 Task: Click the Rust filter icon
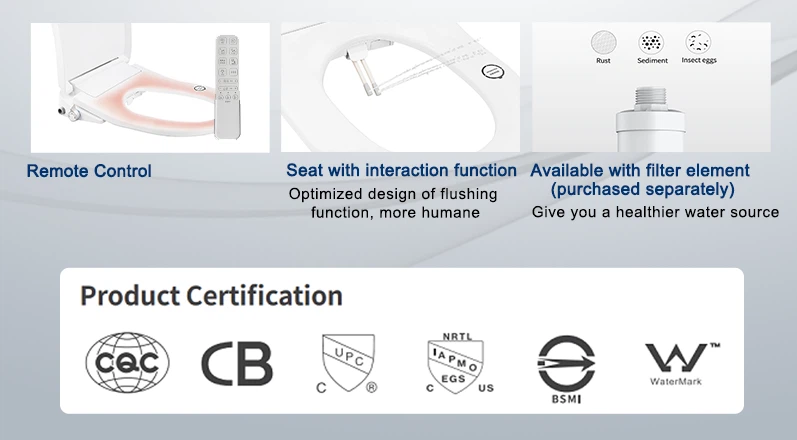point(604,44)
